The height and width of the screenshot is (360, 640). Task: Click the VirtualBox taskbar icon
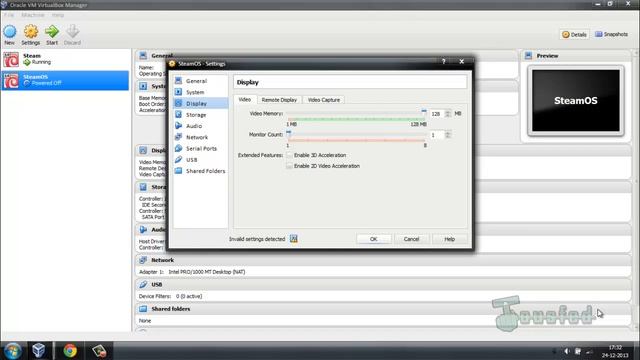pos(38,351)
